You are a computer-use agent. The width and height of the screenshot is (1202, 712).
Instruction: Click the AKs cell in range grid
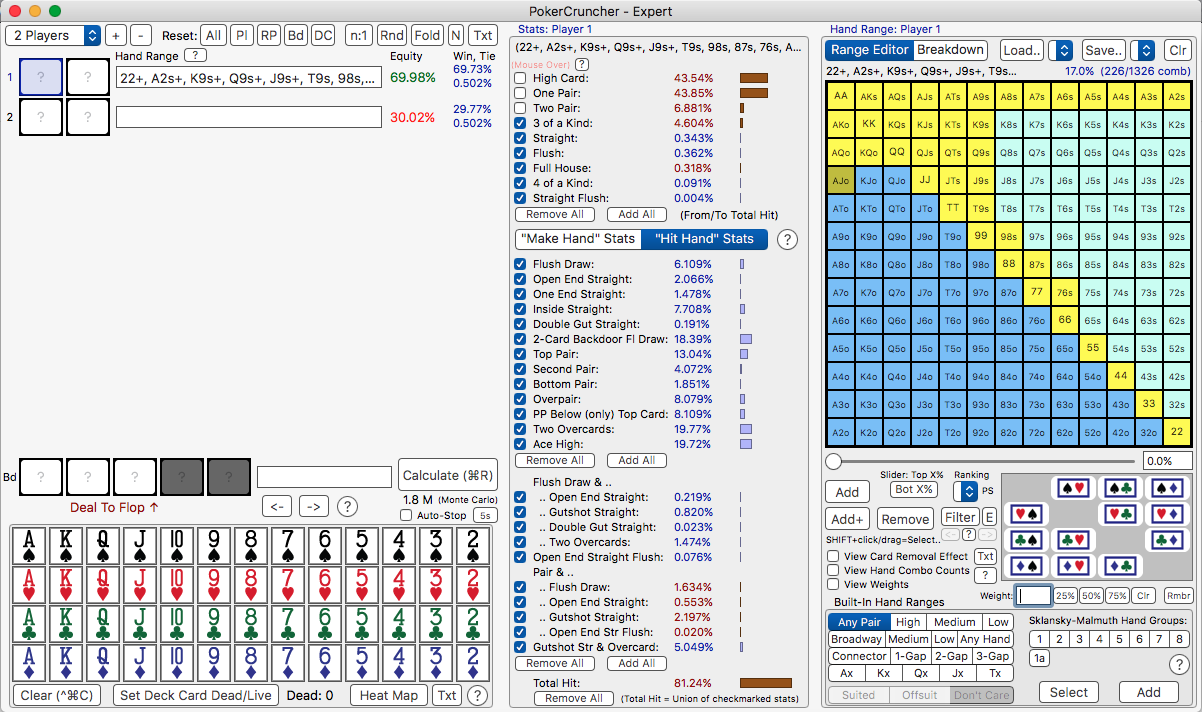[x=869, y=96]
